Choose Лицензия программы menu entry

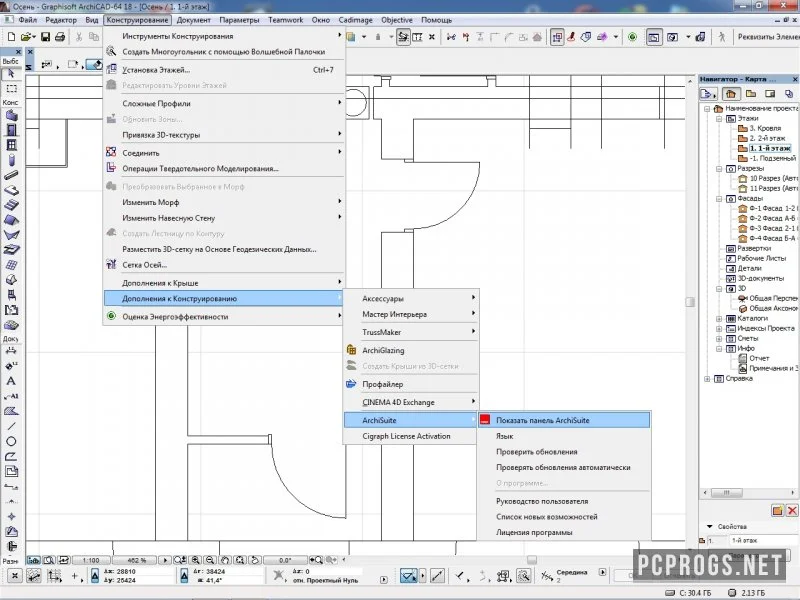click(x=564, y=532)
